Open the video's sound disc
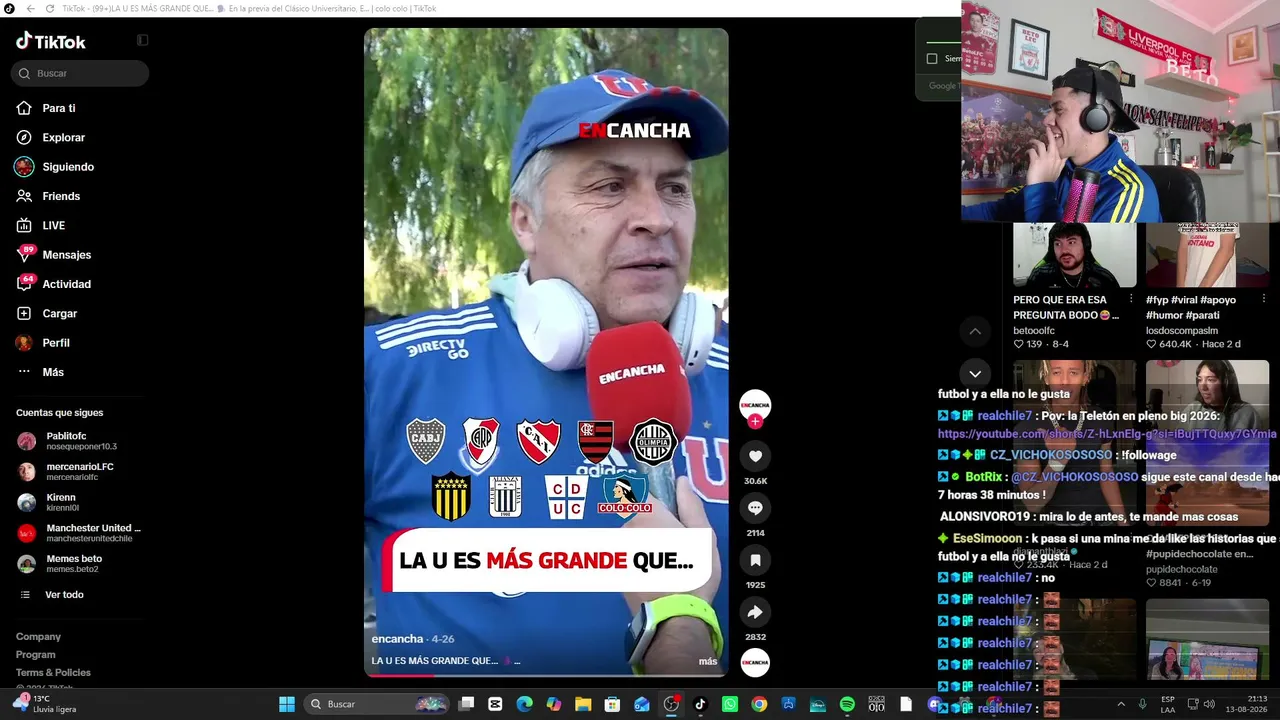 tap(755, 662)
